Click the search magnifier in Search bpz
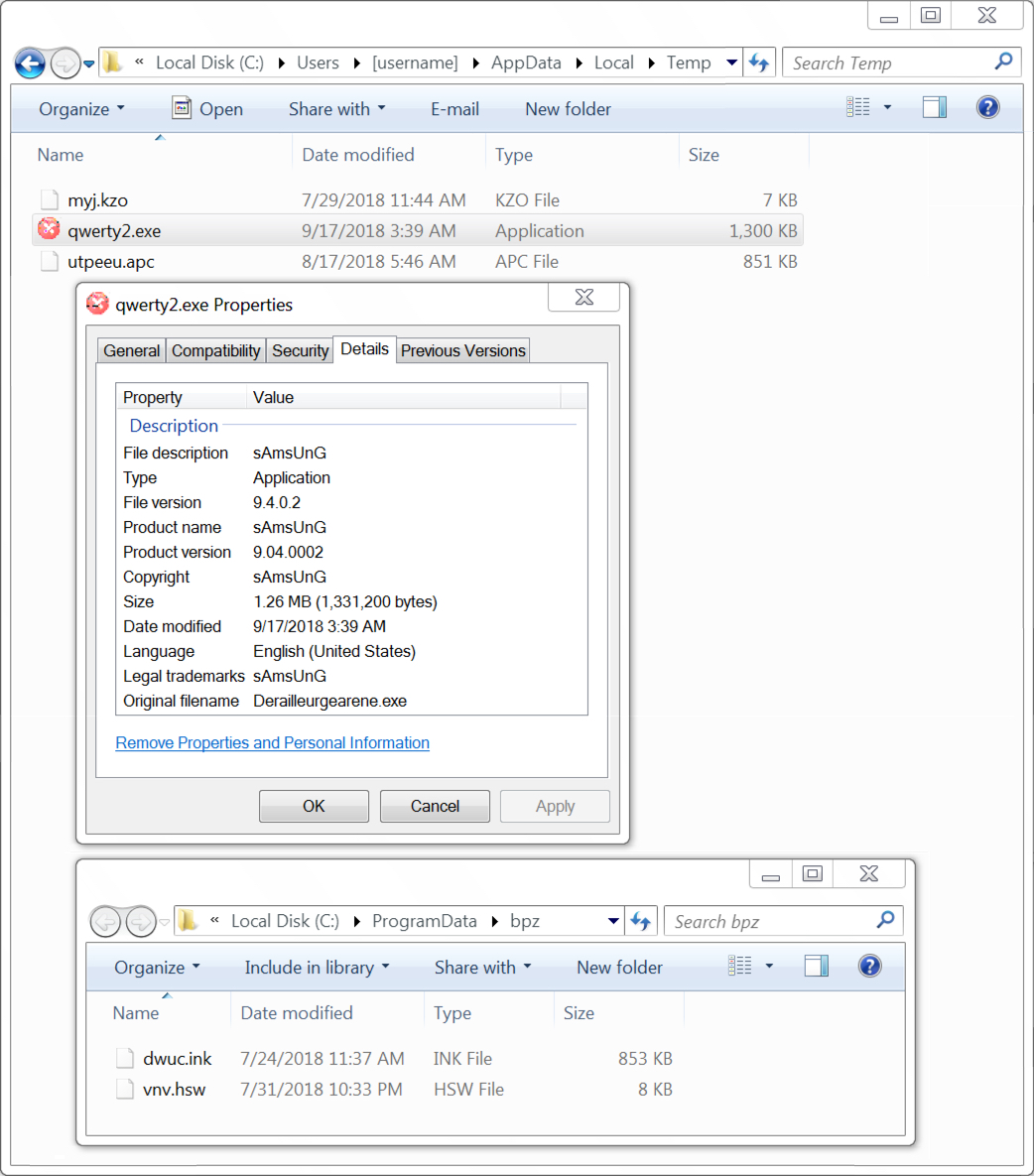 click(x=885, y=919)
